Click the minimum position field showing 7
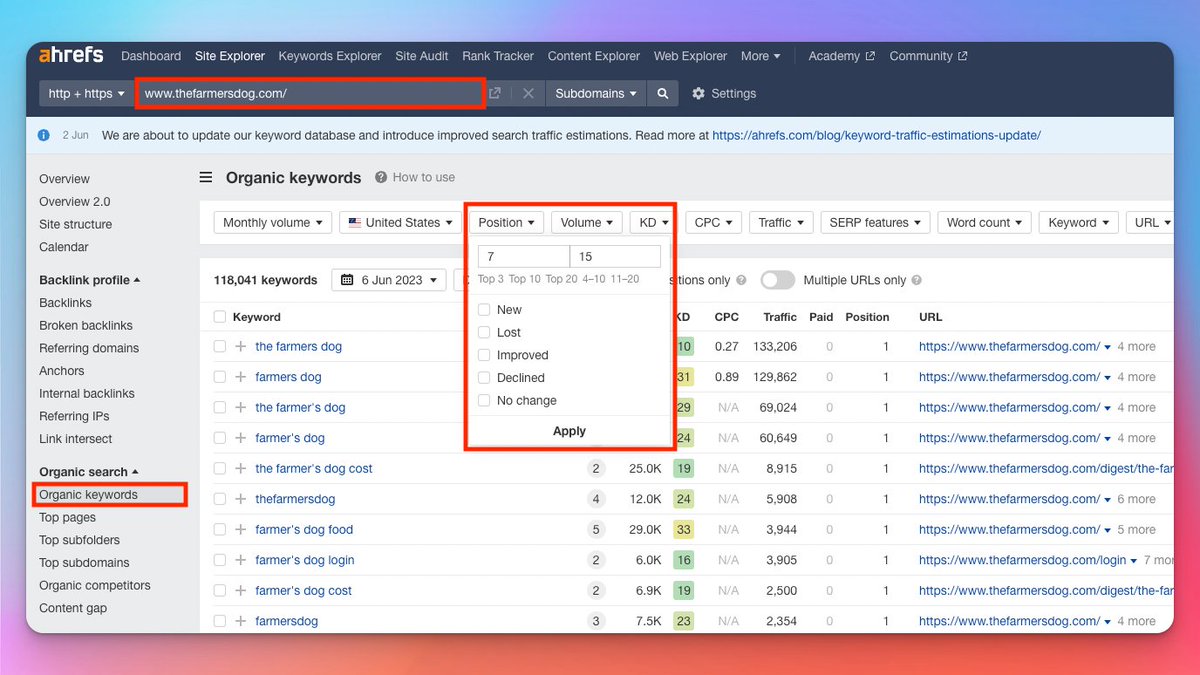 click(x=524, y=257)
